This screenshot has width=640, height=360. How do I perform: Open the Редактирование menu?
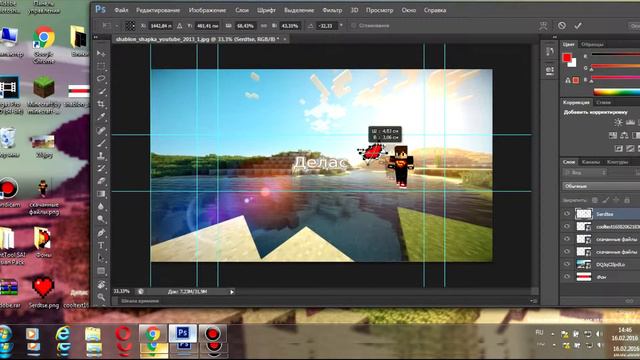(x=158, y=10)
